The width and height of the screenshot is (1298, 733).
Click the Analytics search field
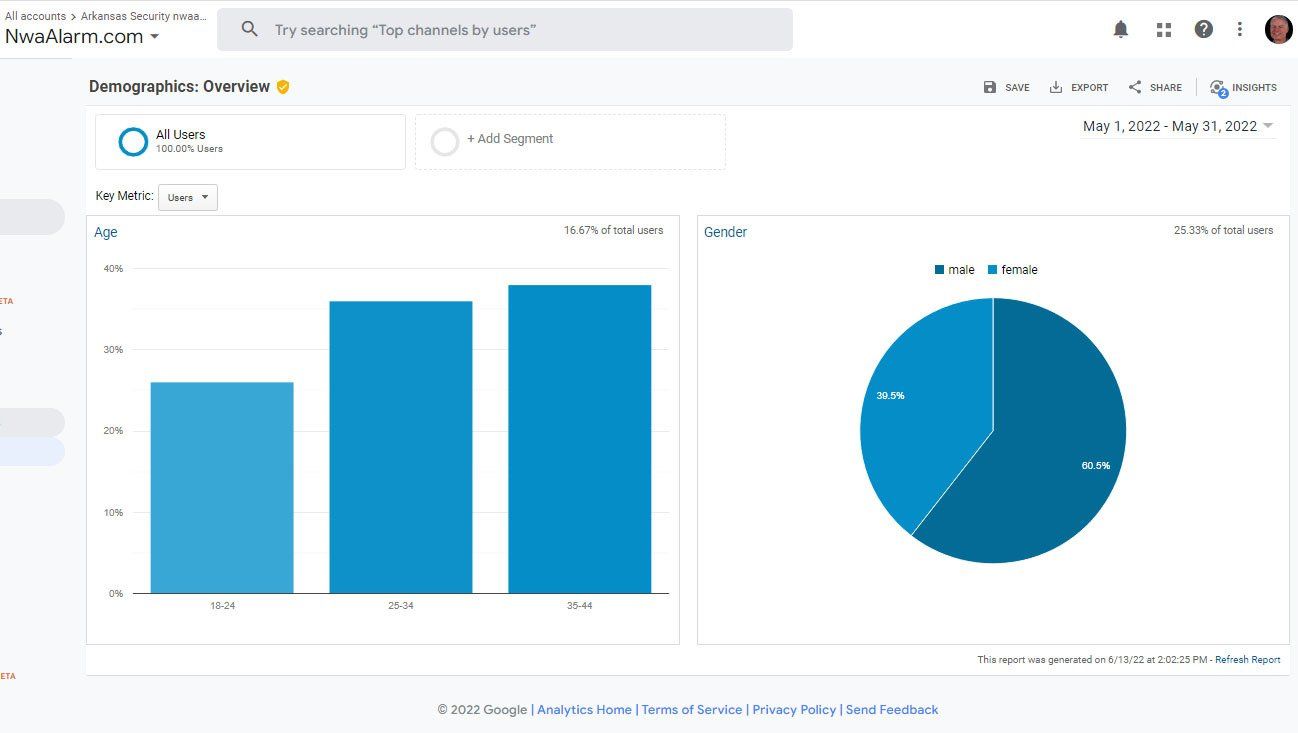pyautogui.click(x=505, y=30)
